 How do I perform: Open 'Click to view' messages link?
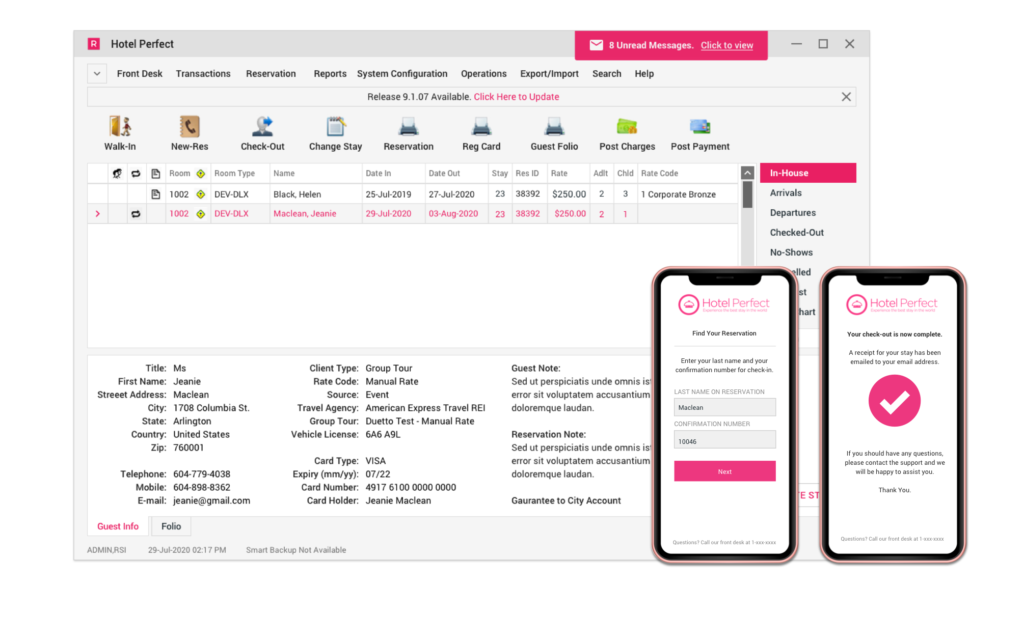click(727, 45)
